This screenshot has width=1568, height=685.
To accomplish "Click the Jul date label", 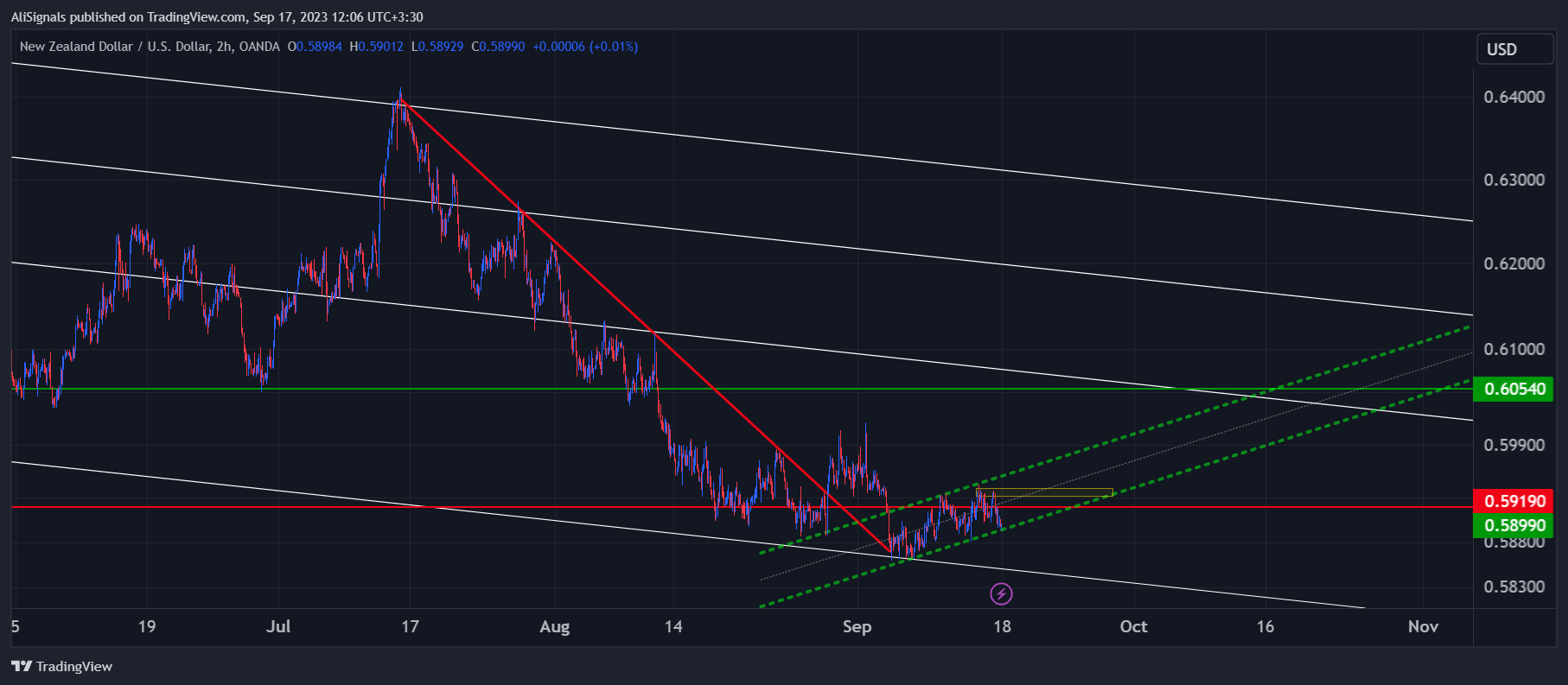I will point(278,626).
